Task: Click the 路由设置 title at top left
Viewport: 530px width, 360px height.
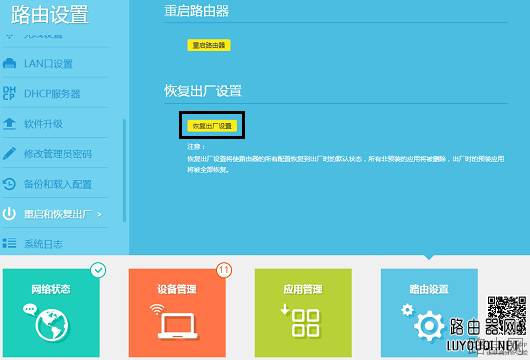Action: click(50, 15)
